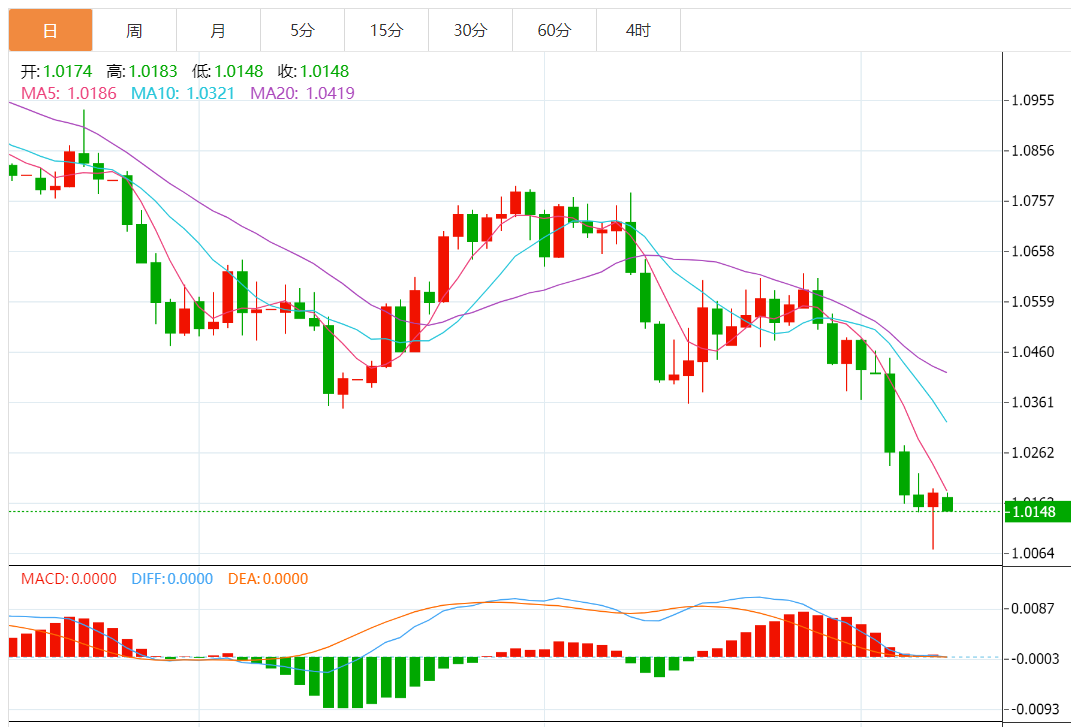Click the 收:1.0148 close value
The height and width of the screenshot is (727, 1071).
pyautogui.click(x=314, y=71)
